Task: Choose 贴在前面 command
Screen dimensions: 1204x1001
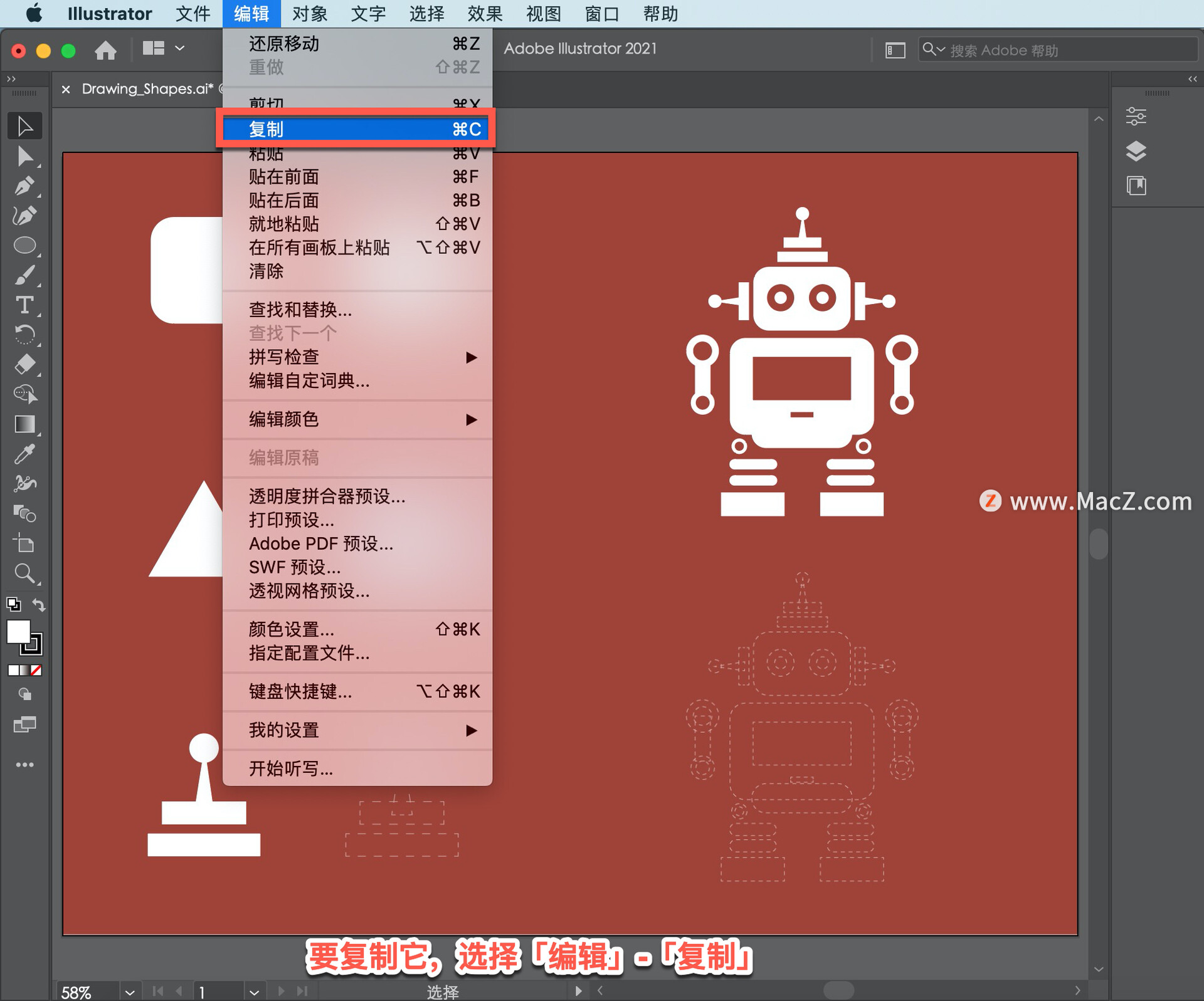Action: tap(357, 177)
